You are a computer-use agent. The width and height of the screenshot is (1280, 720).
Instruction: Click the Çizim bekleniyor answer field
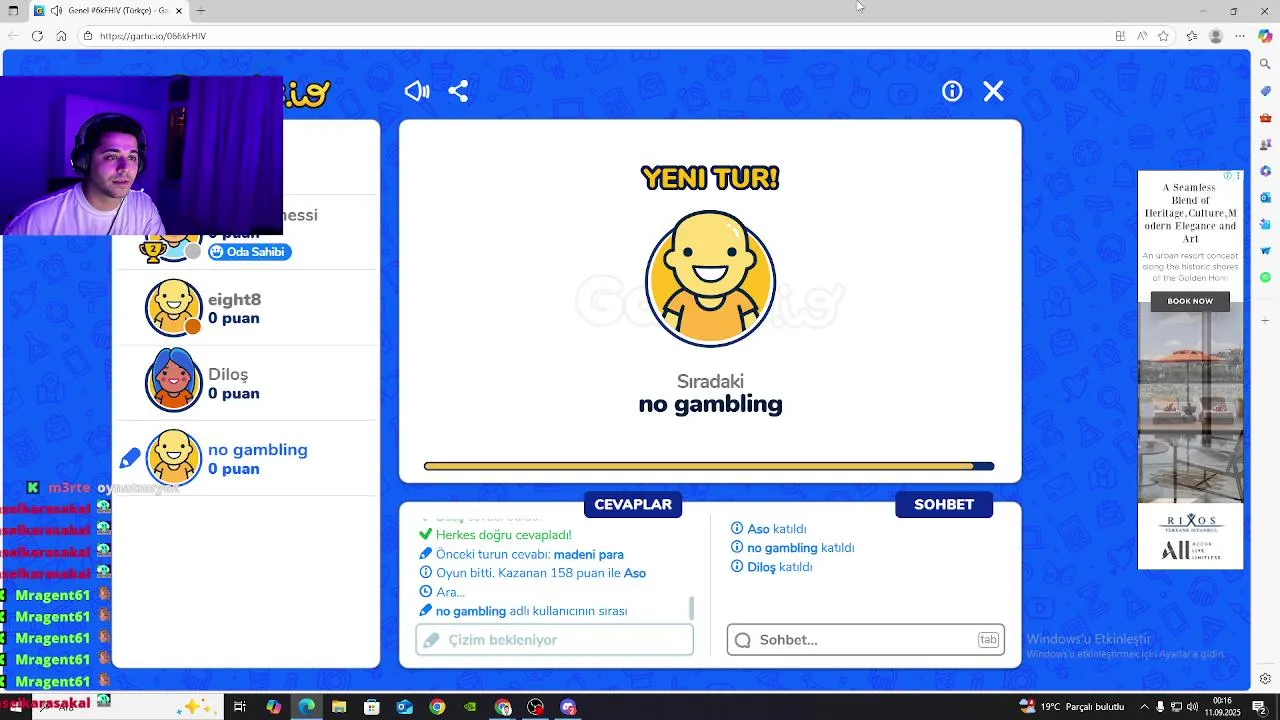pos(554,640)
